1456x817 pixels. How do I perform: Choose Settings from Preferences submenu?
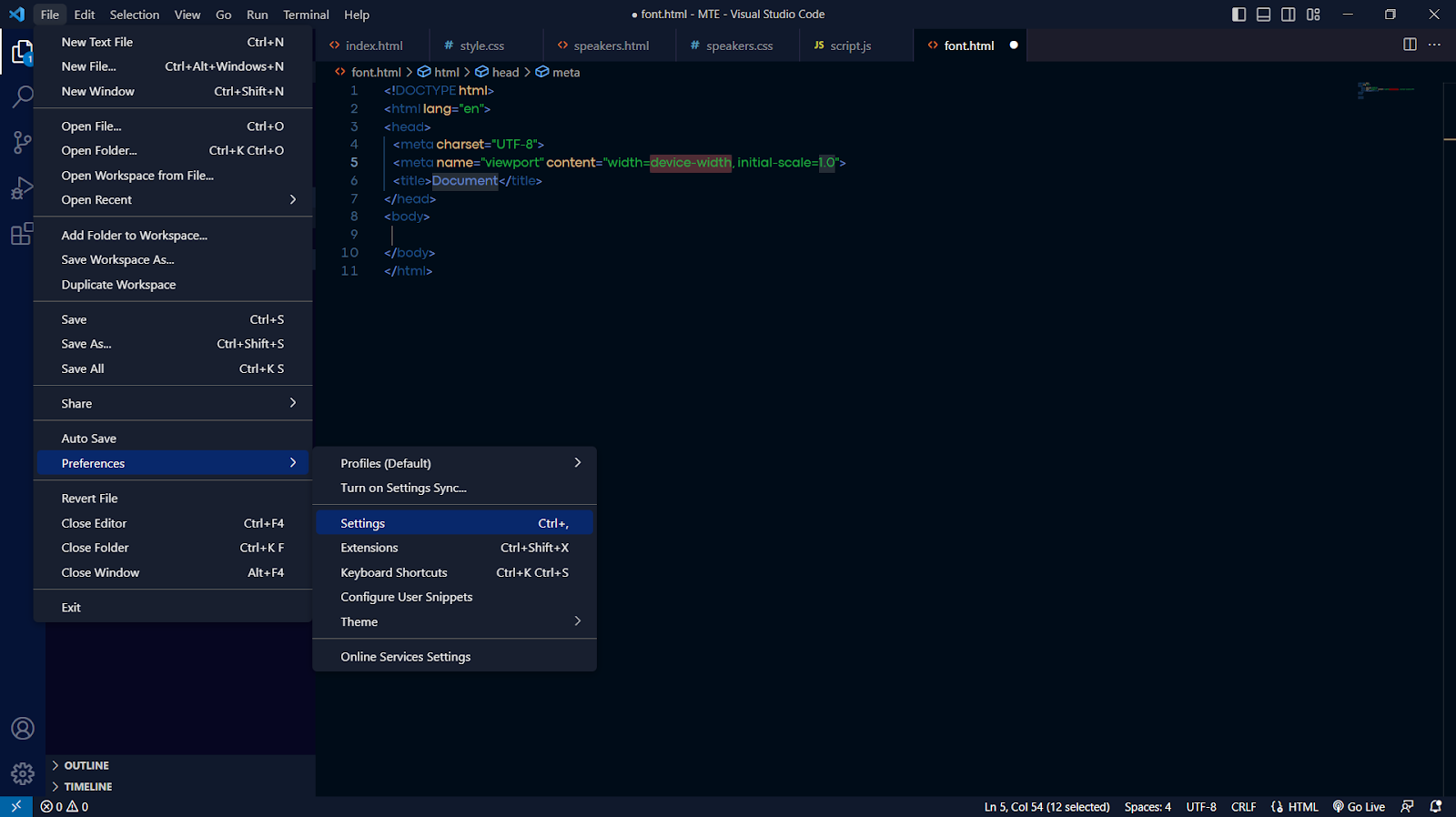pyautogui.click(x=454, y=523)
